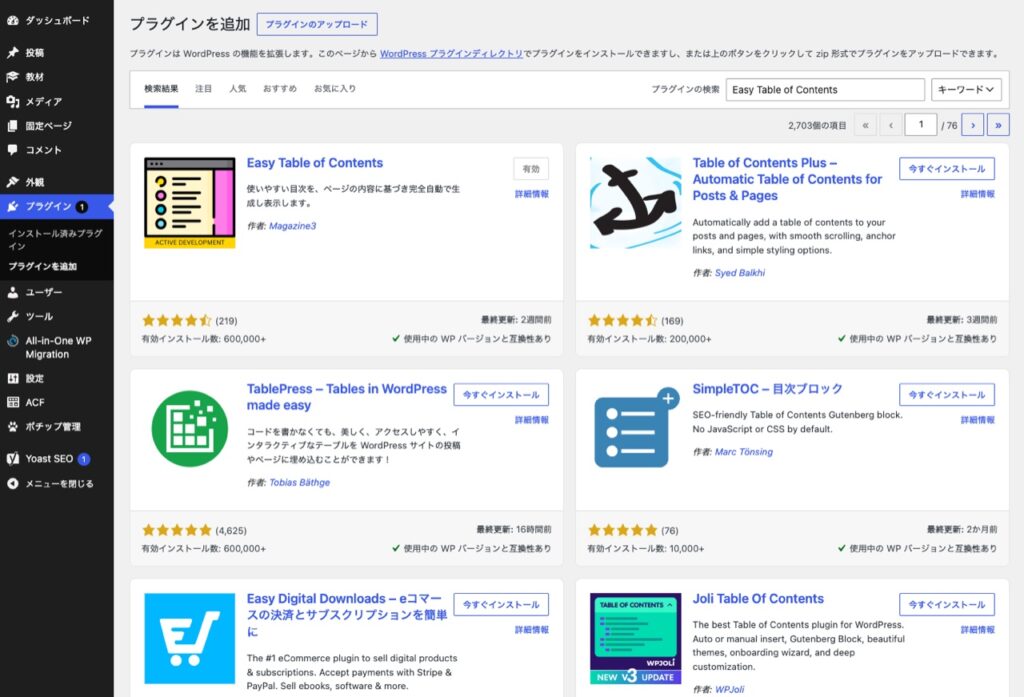The image size is (1024, 697).
Task: Switch to the 注目 tab
Action: click(203, 89)
